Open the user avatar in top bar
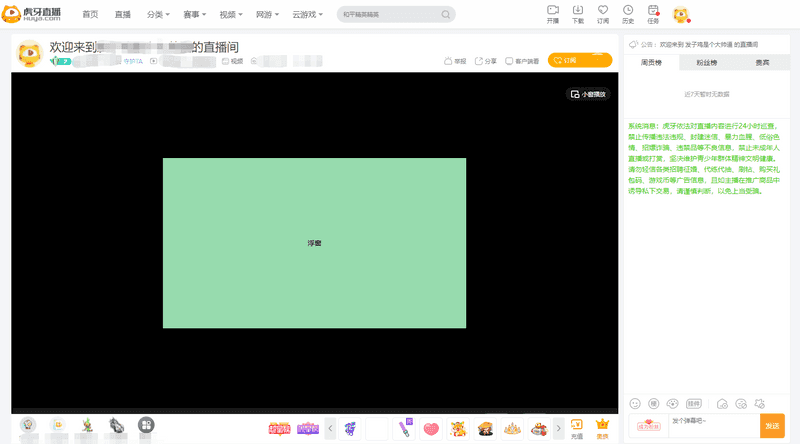Viewport: 800px width, 444px height. click(x=681, y=14)
